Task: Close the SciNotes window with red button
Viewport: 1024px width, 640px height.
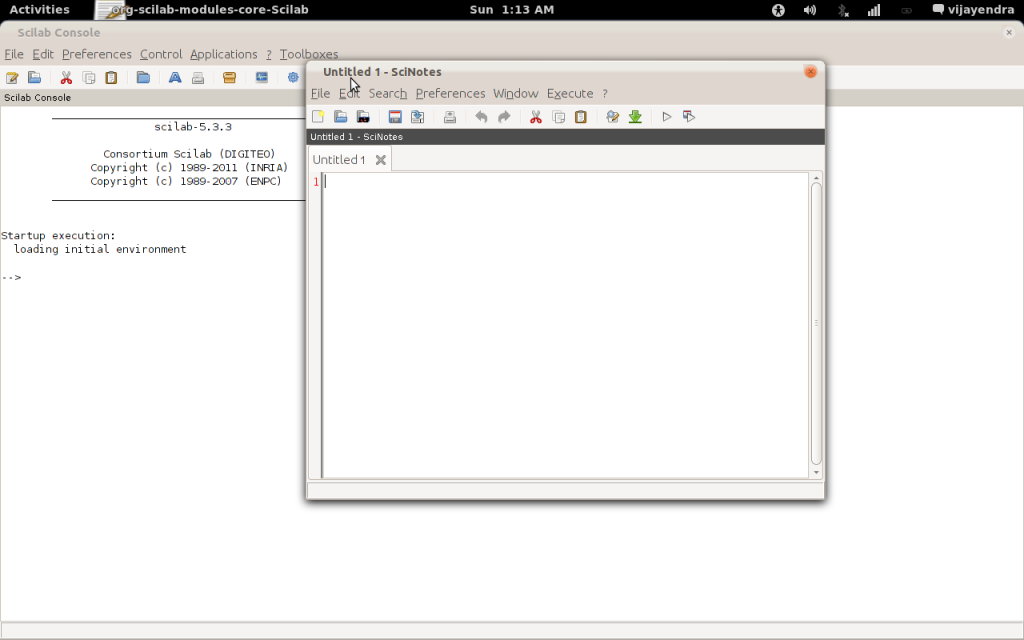Action: click(810, 72)
